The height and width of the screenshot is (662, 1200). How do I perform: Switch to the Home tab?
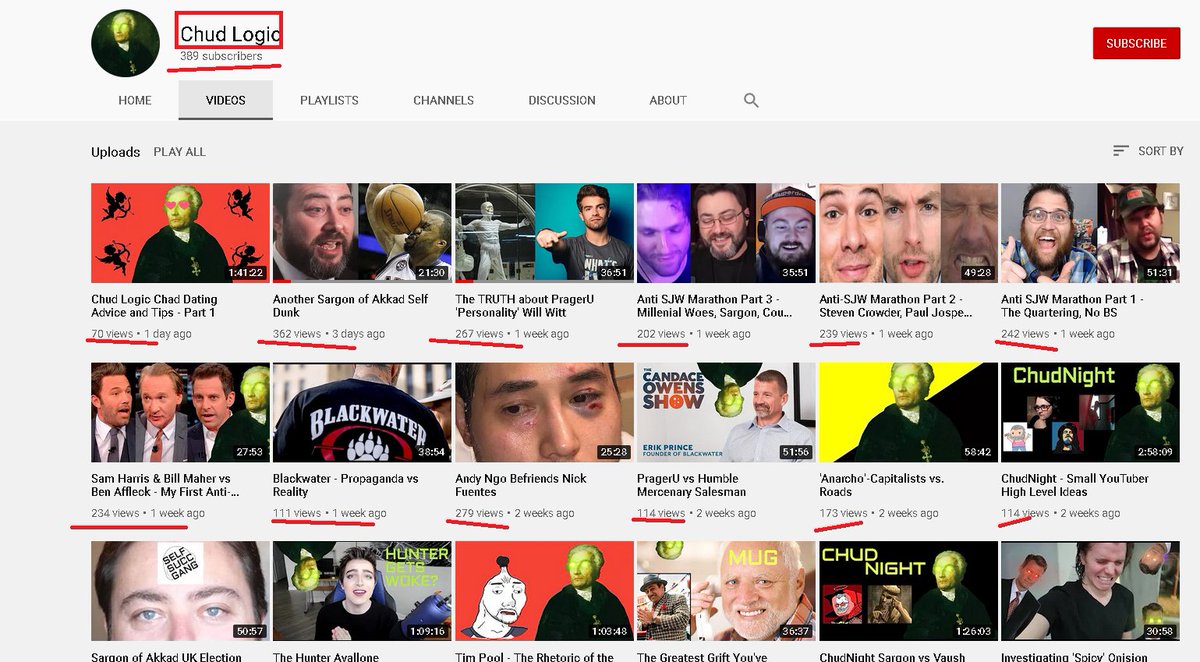pos(135,100)
